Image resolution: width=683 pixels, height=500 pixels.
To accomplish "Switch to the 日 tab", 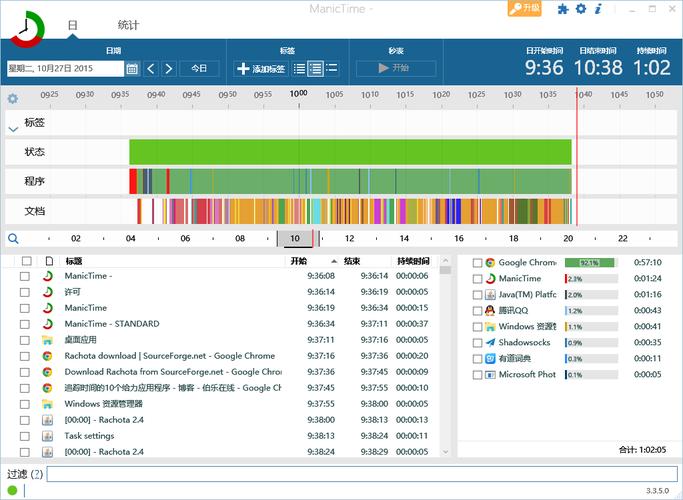I will pos(72,25).
